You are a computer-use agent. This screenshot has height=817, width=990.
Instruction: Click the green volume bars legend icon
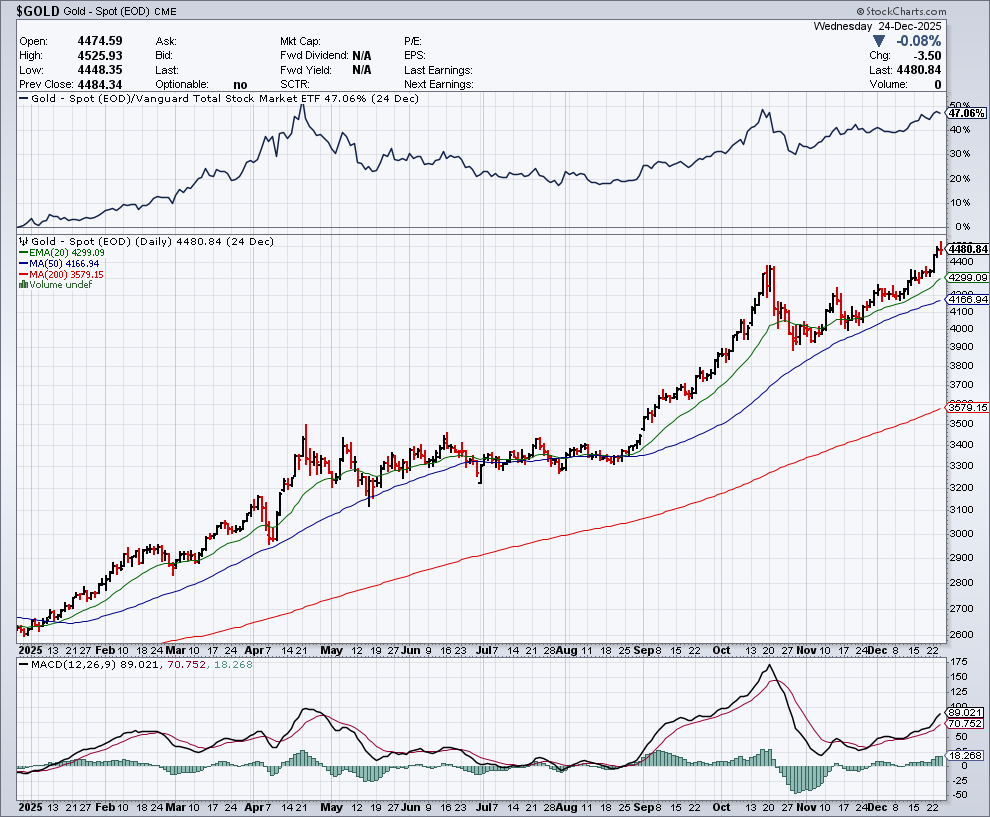pos(23,285)
